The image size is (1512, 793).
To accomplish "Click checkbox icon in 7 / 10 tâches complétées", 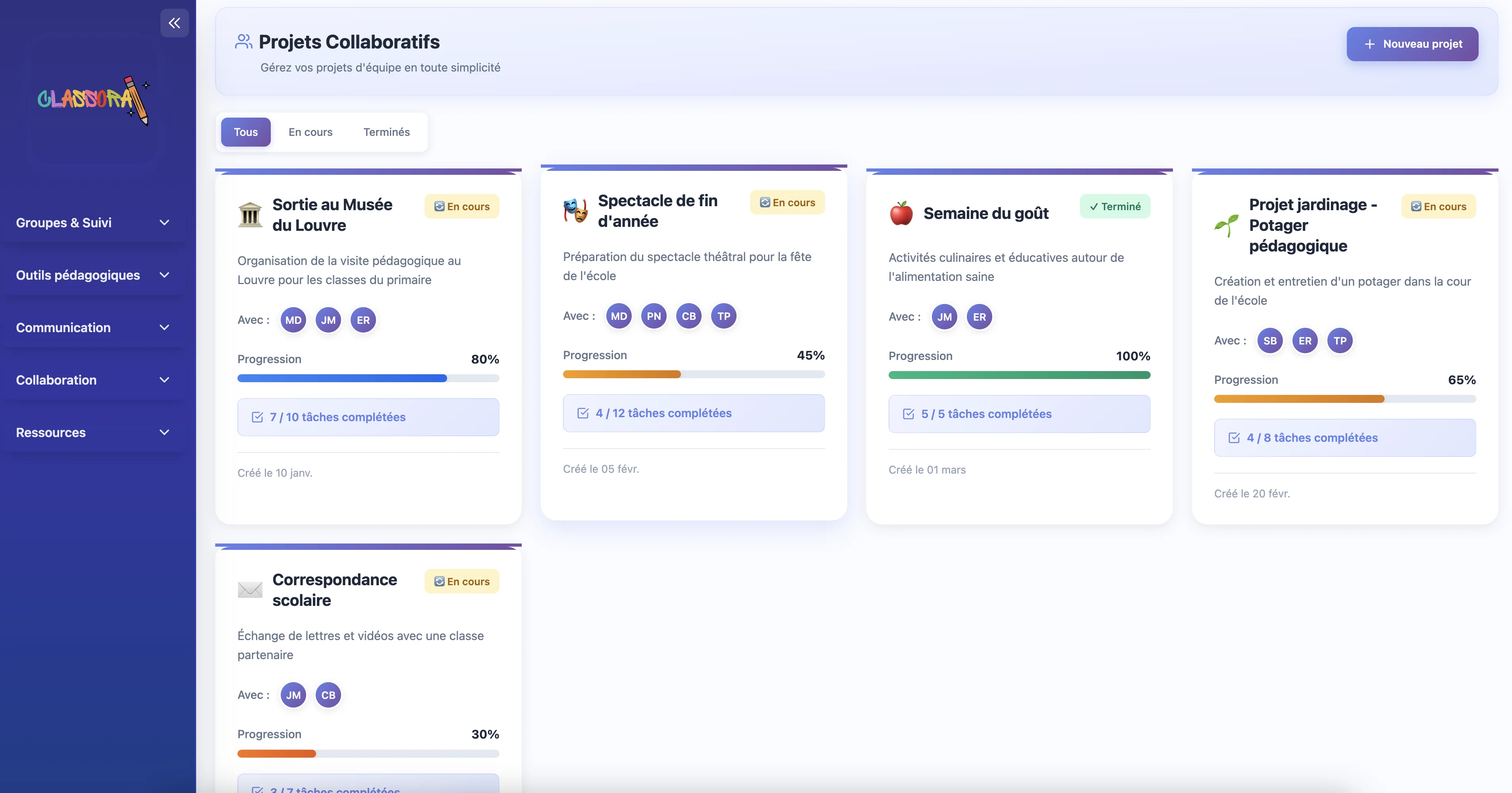I will [x=257, y=417].
